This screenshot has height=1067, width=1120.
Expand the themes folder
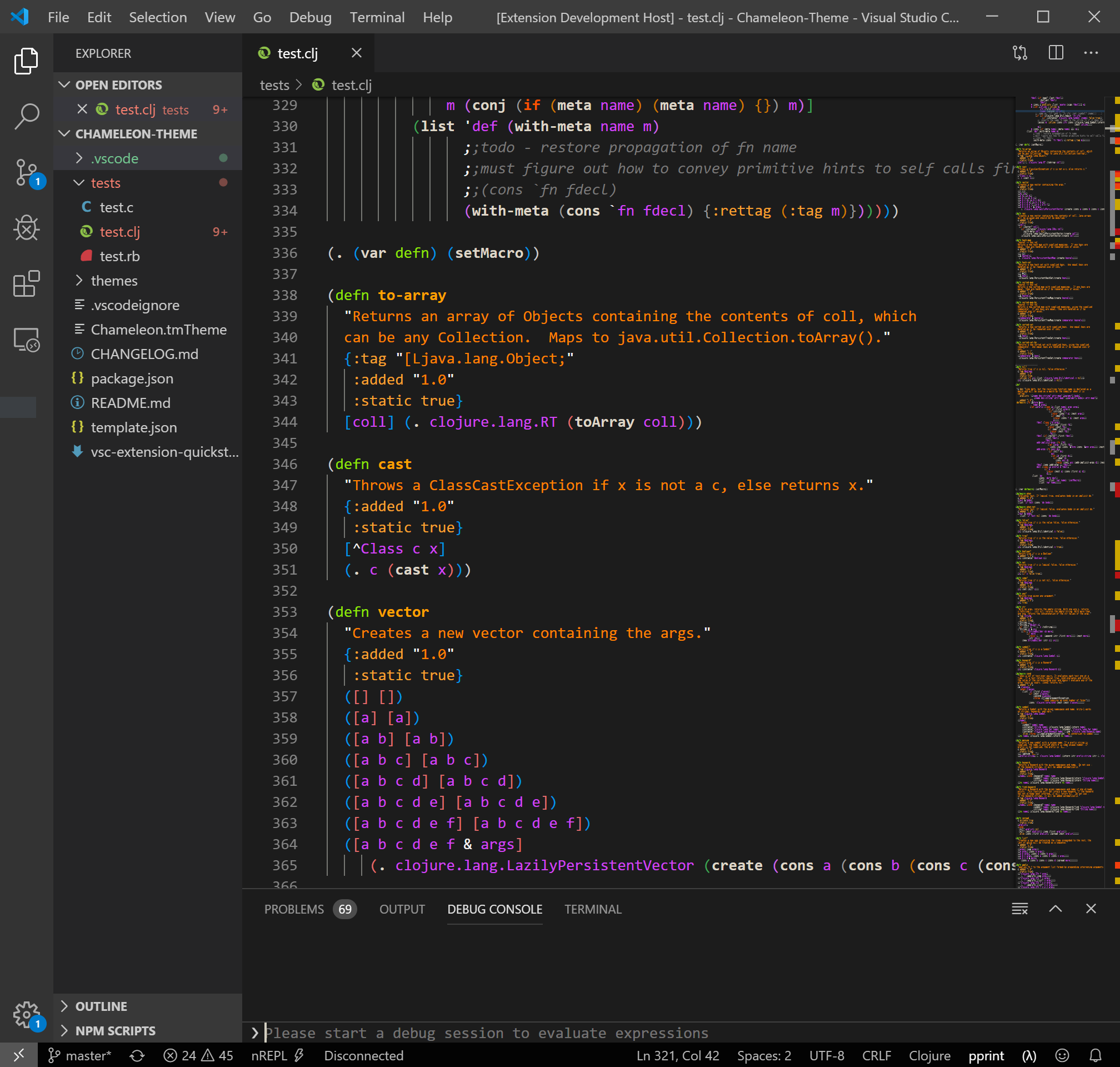pyautogui.click(x=148, y=281)
